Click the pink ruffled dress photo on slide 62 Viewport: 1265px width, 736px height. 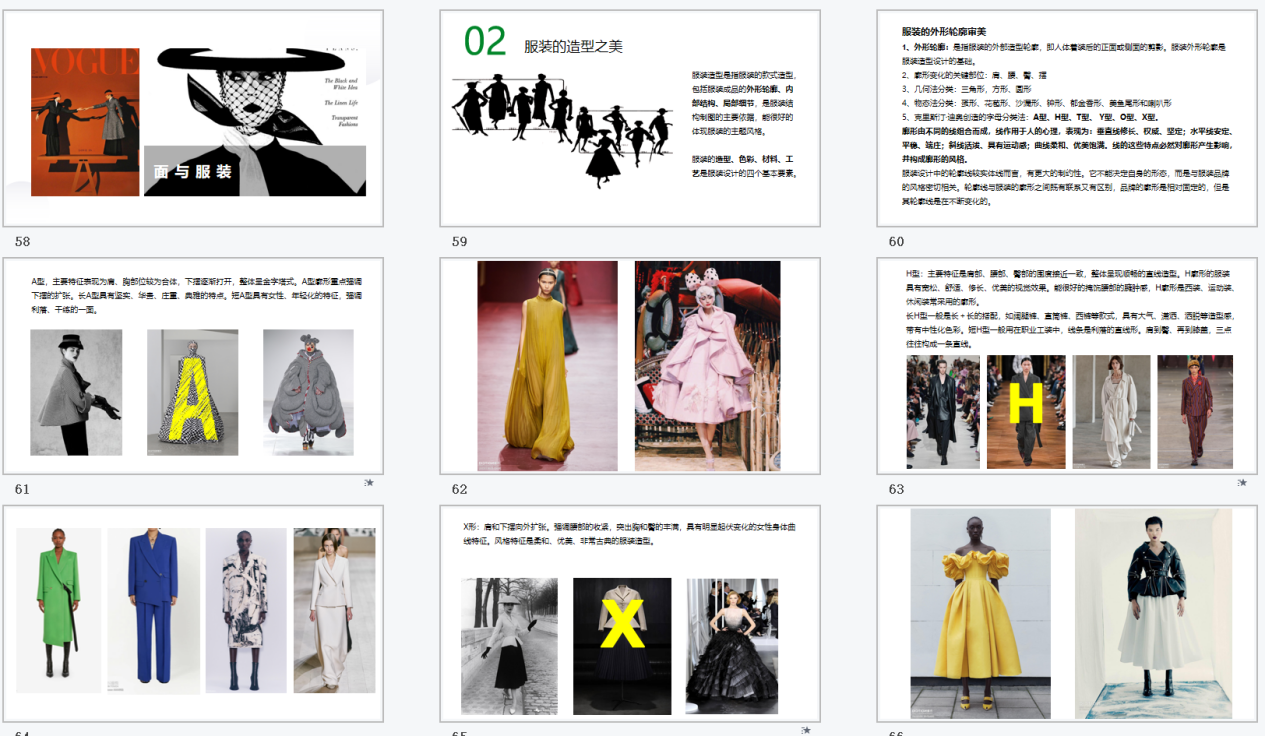pos(707,366)
